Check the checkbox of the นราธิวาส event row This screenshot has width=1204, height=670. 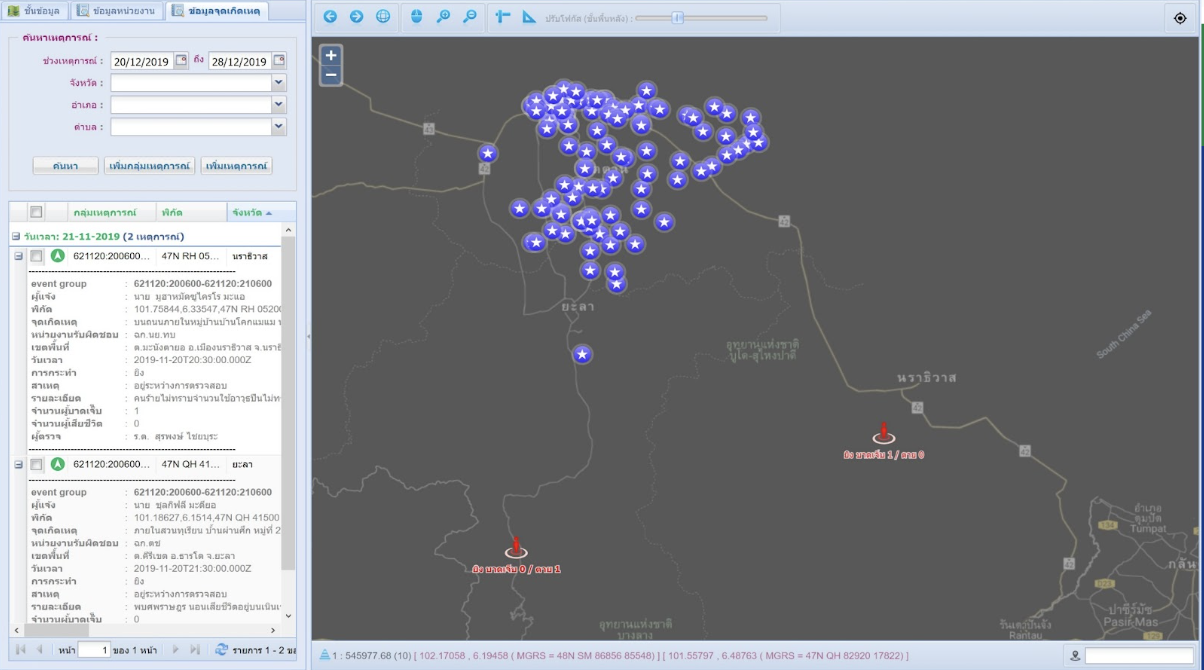tap(38, 254)
